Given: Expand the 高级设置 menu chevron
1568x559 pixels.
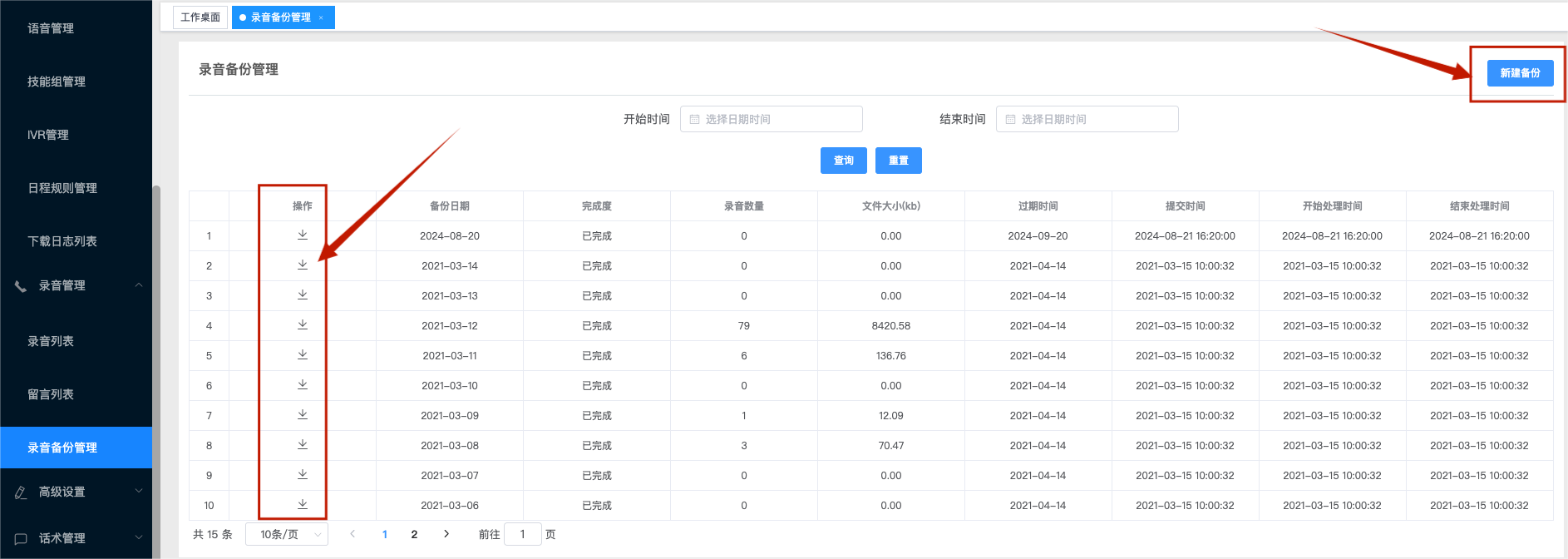Looking at the screenshot, I should [139, 492].
